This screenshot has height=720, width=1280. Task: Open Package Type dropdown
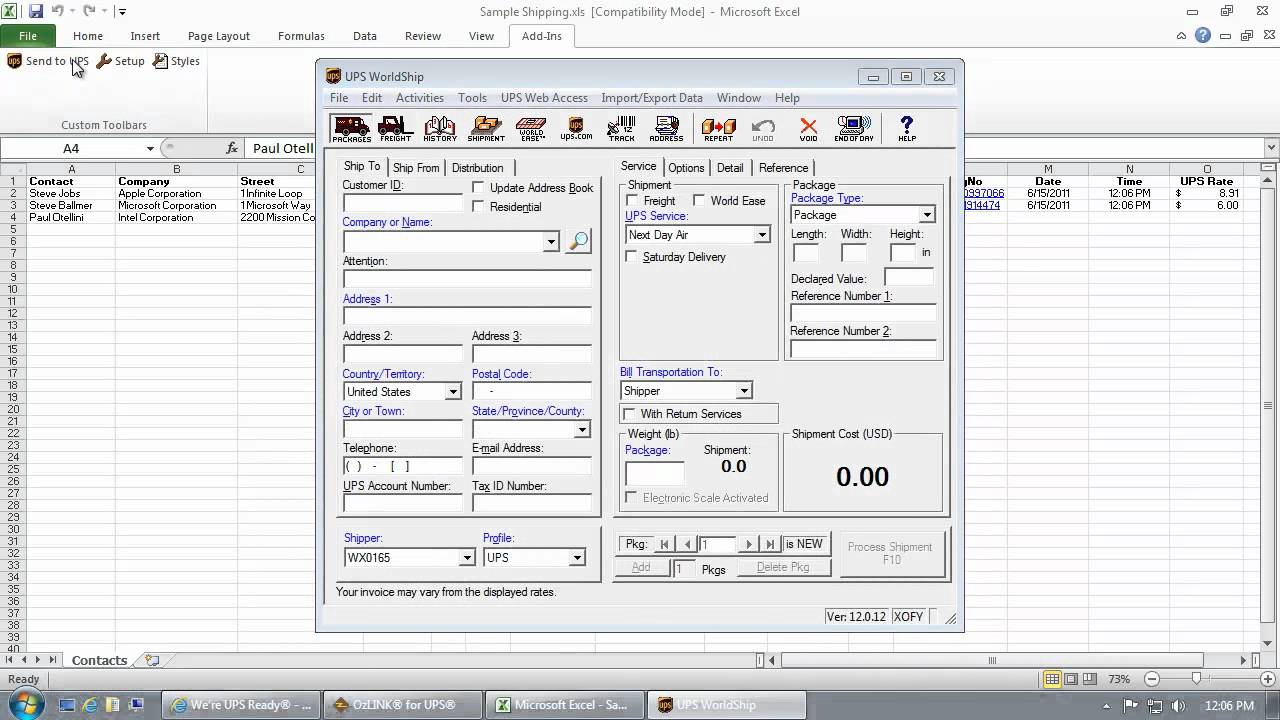pos(927,215)
